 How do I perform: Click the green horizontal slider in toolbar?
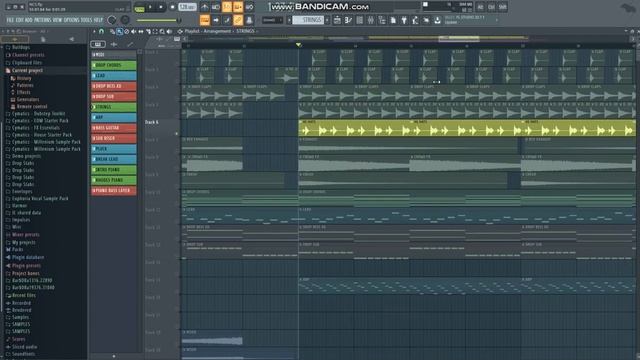tap(158, 20)
